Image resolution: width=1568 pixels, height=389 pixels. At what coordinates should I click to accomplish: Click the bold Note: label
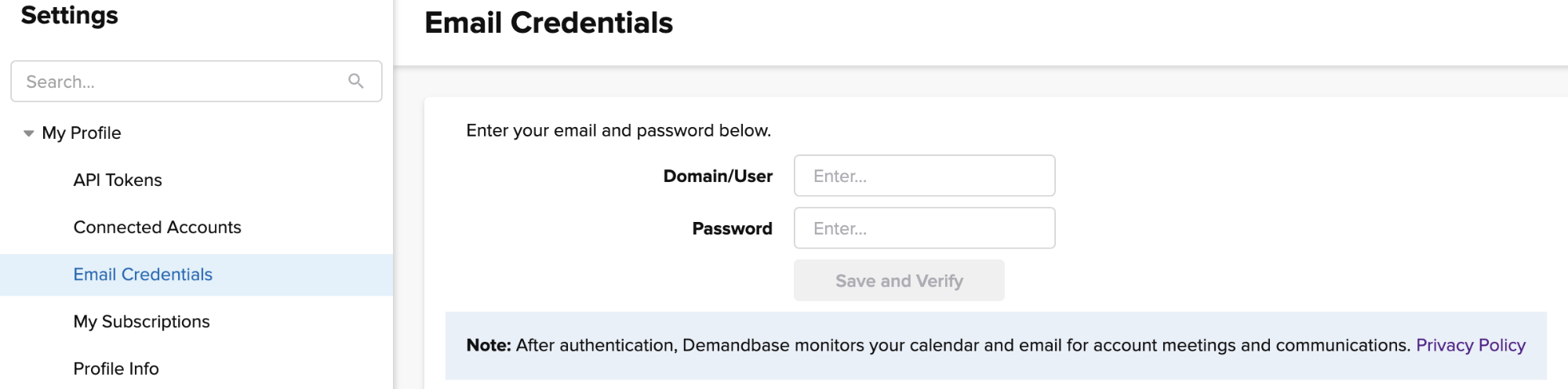(x=489, y=345)
